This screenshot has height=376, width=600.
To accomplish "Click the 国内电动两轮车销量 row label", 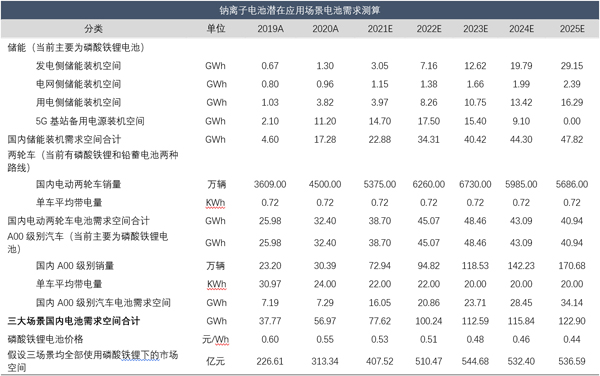I will 78,184.
